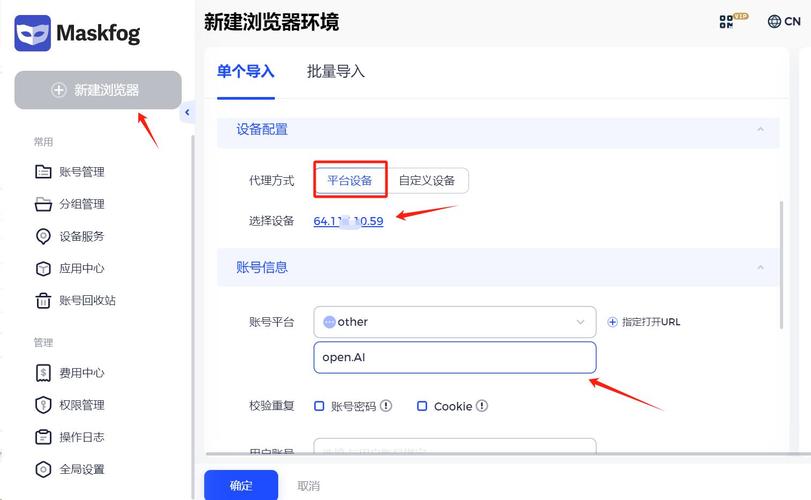The image size is (811, 500).
Task: Tick the Cookie checkbox
Action: [x=422, y=406]
